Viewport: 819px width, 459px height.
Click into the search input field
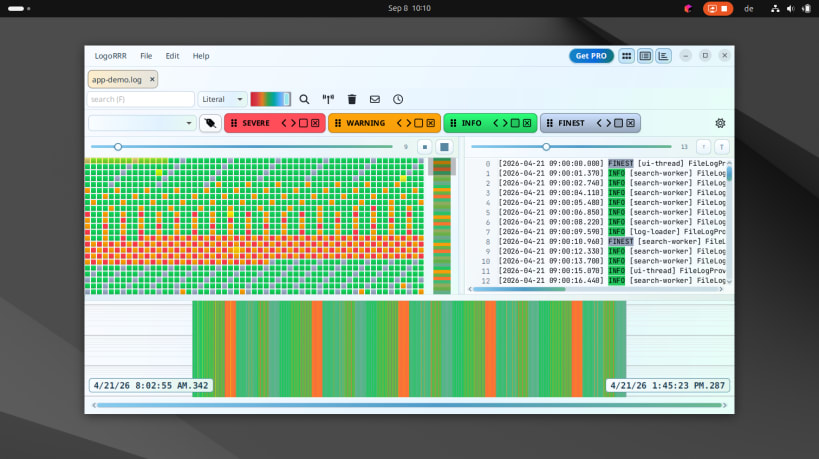coord(141,99)
